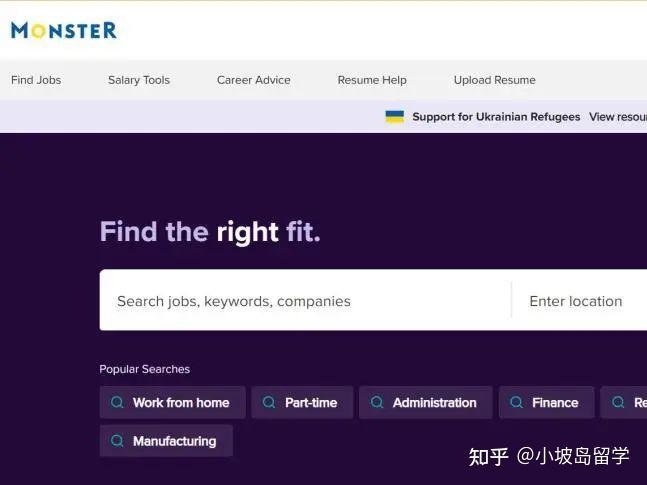Viewport: 647px width, 485px height.
Task: Search popular term Work from home
Action: (x=172, y=402)
